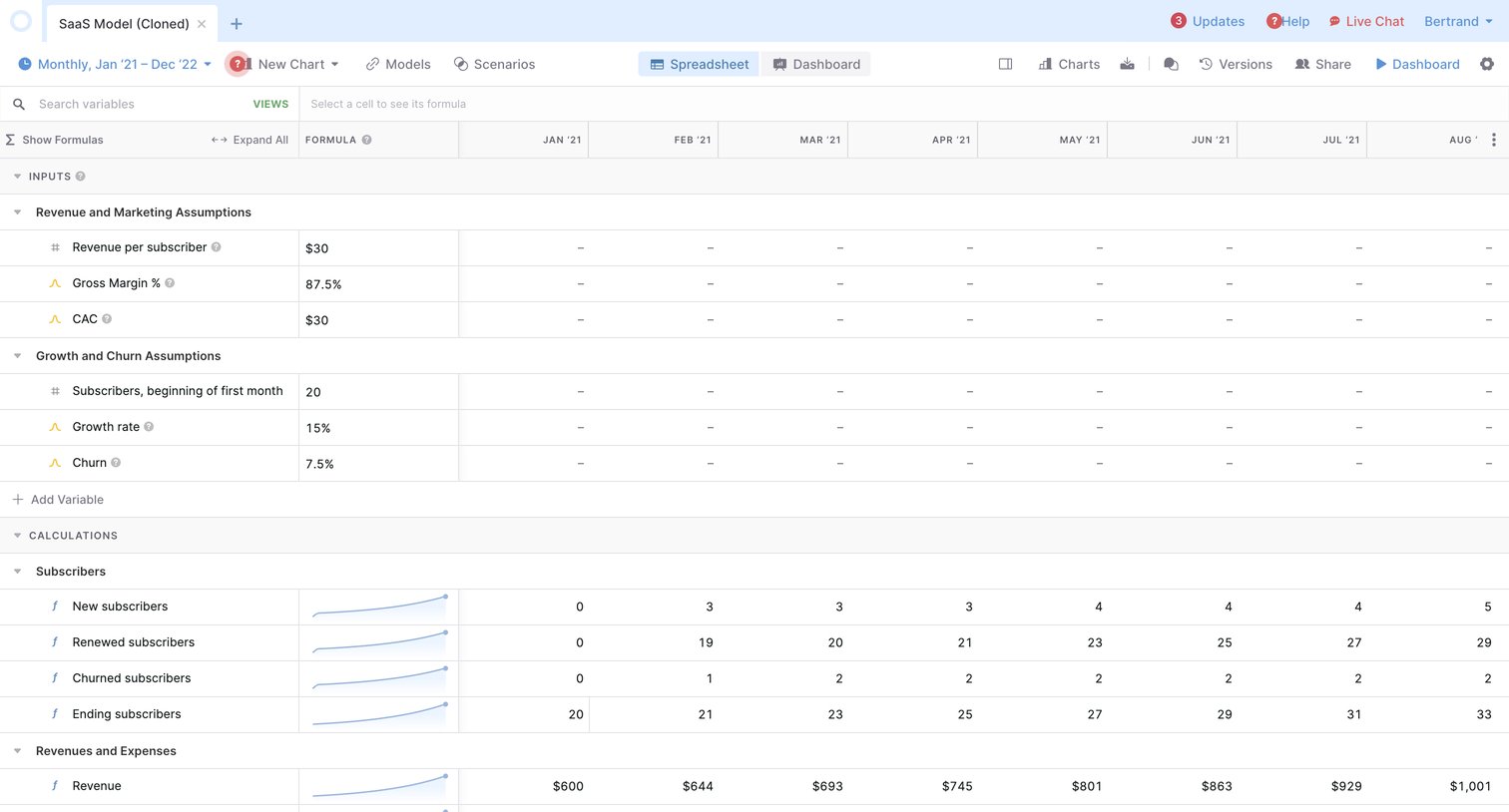
Task: Collapse Growth and Churn Assumptions group
Action: coord(17,356)
